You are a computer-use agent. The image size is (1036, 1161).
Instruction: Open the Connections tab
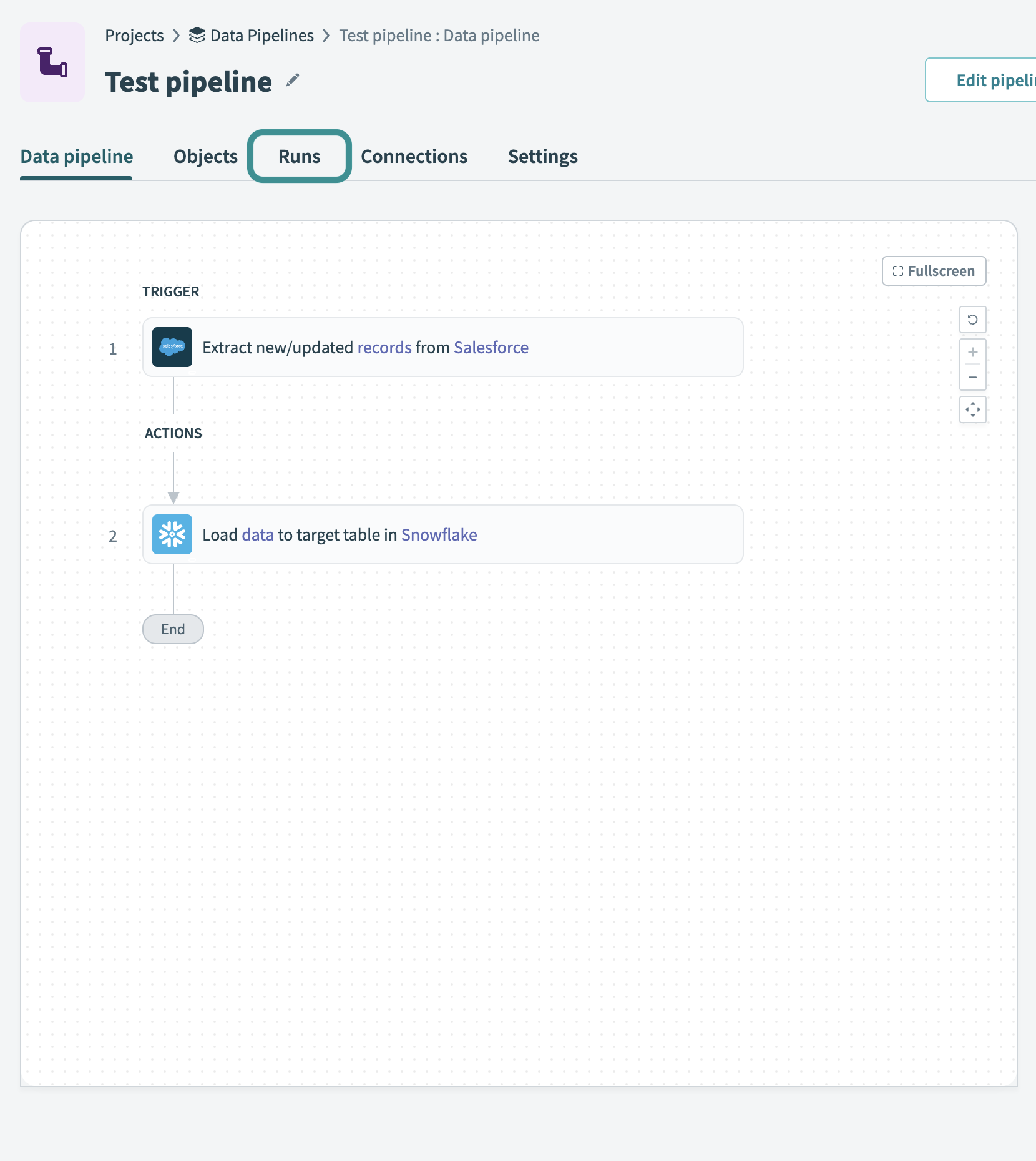pyautogui.click(x=414, y=156)
